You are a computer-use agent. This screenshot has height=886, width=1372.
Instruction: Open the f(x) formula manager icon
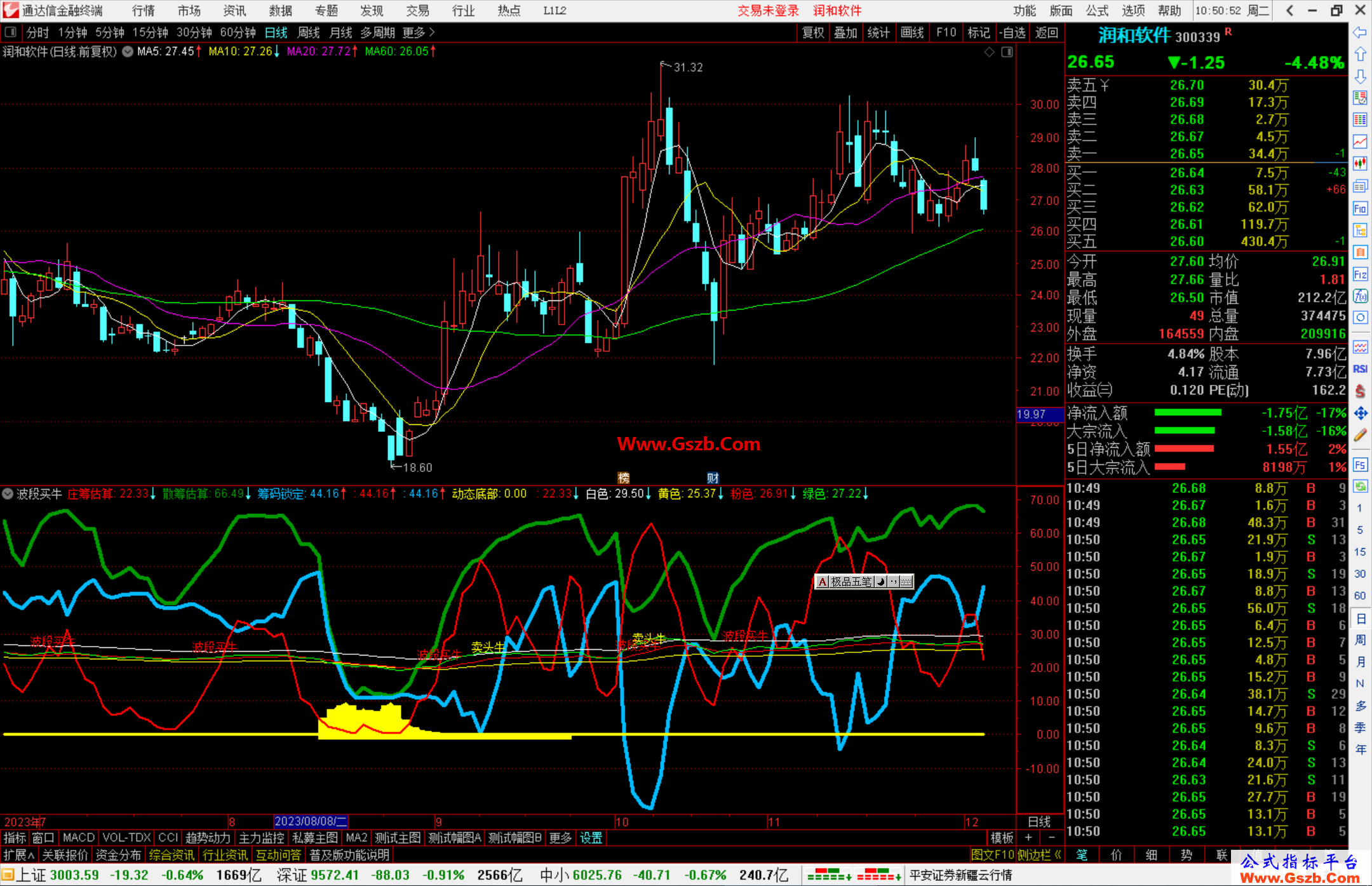click(1360, 296)
